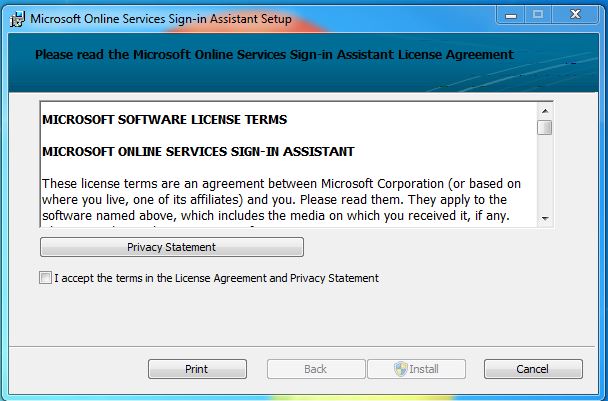The height and width of the screenshot is (401, 608).
Task: Maximize the setup window
Action: point(540,15)
